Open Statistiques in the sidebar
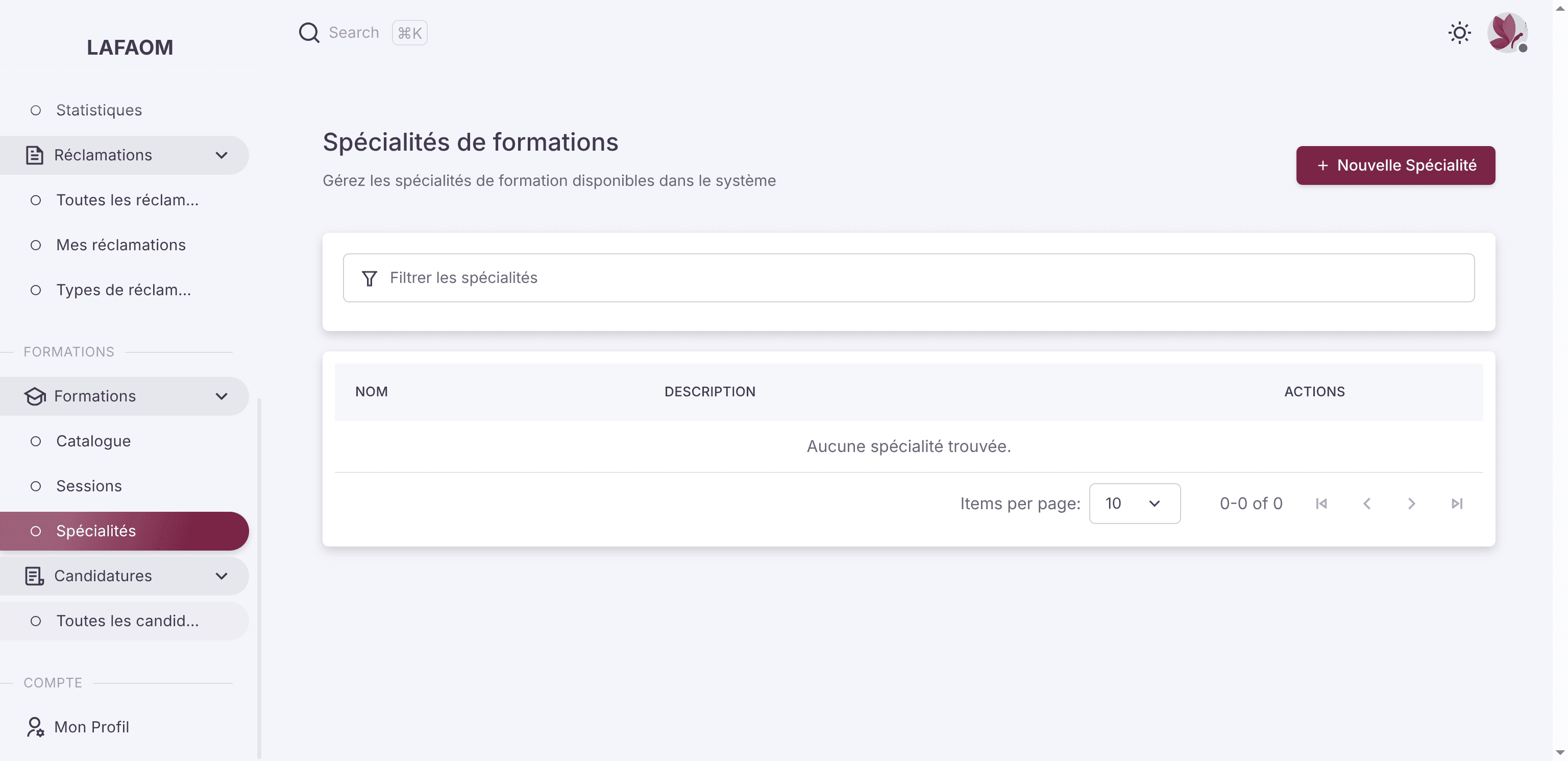The height and width of the screenshot is (761, 1568). [124, 110]
